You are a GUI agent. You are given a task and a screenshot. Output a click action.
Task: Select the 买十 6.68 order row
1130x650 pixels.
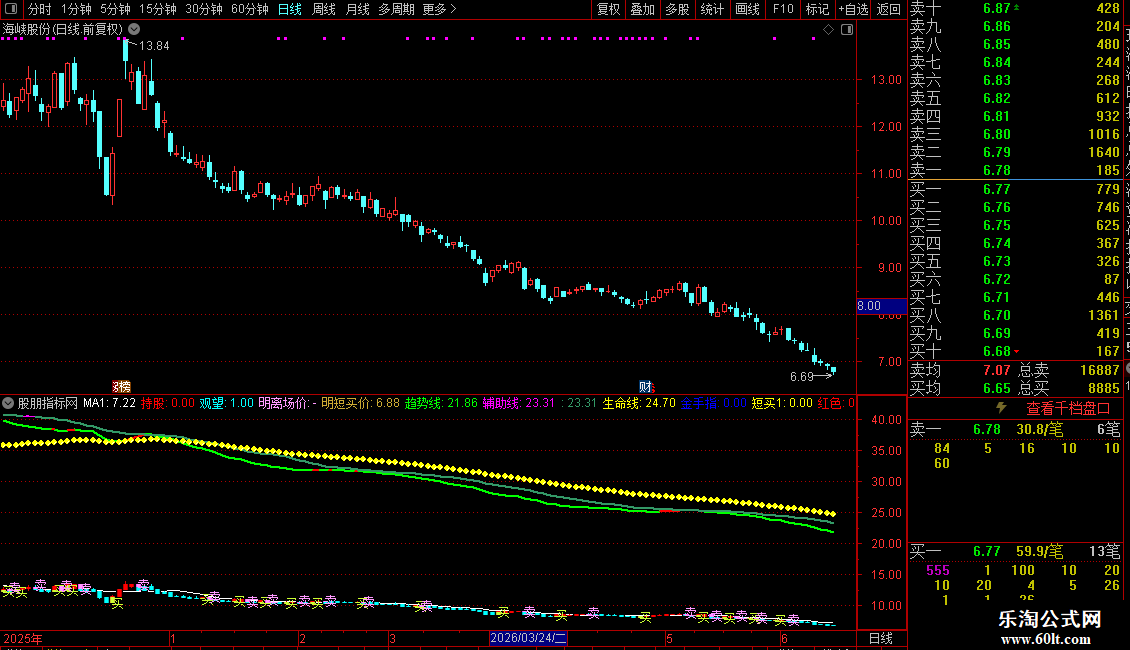click(1015, 352)
